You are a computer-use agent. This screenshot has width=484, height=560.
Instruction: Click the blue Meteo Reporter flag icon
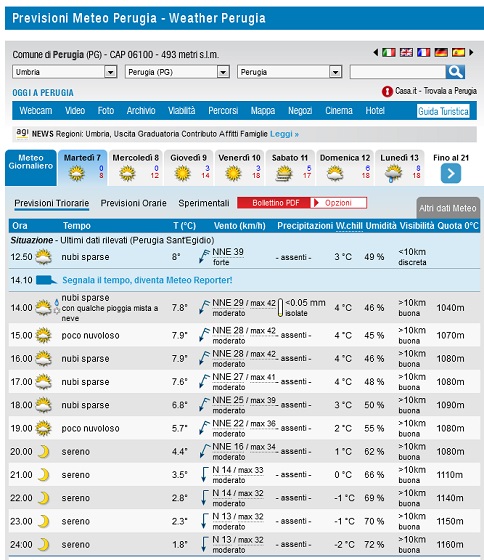coord(46,280)
